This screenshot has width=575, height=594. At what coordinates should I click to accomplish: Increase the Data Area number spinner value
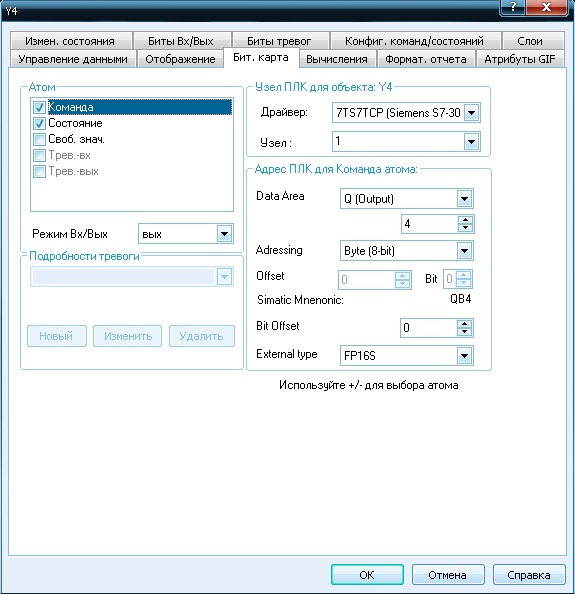pyautogui.click(x=466, y=220)
